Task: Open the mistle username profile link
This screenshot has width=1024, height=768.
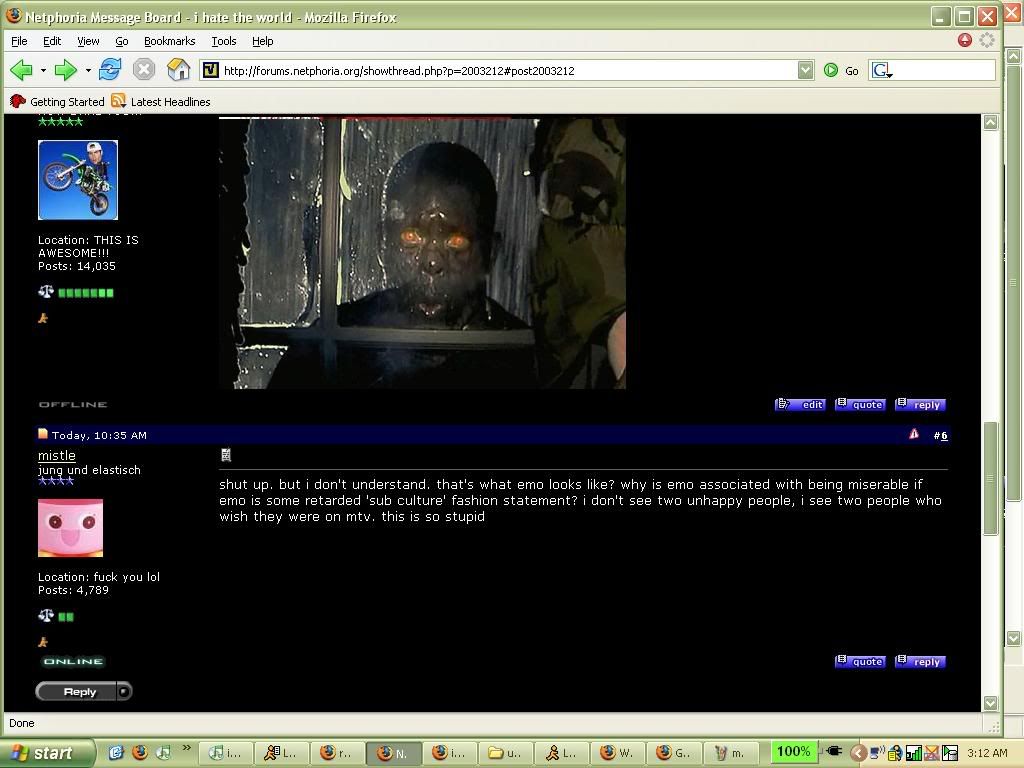Action: (57, 455)
